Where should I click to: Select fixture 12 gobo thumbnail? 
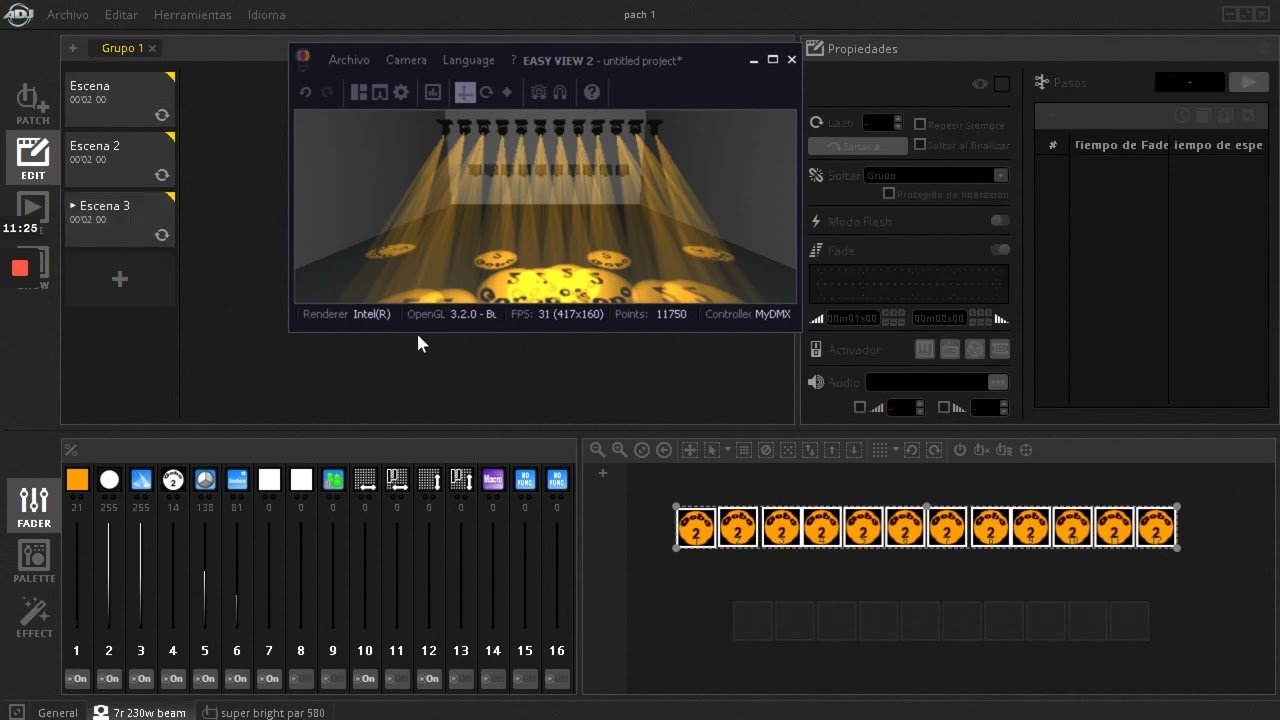(1156, 527)
